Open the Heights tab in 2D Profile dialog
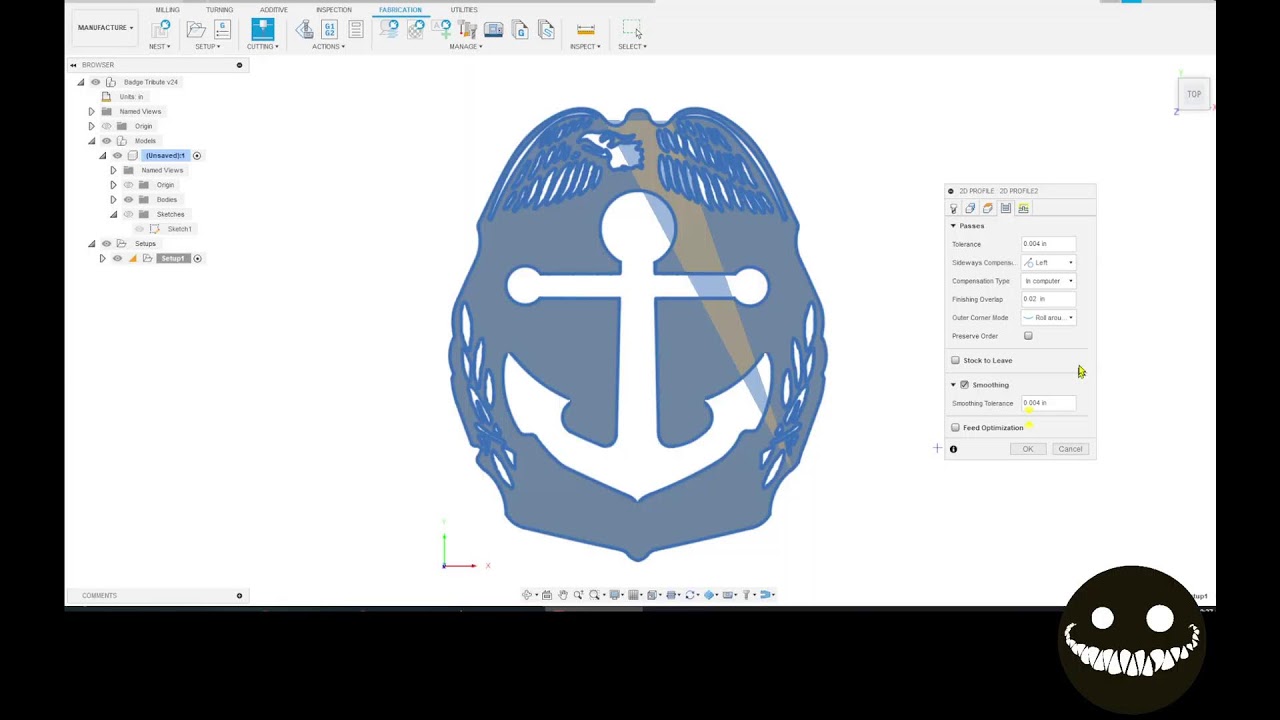1280x720 pixels. (988, 208)
